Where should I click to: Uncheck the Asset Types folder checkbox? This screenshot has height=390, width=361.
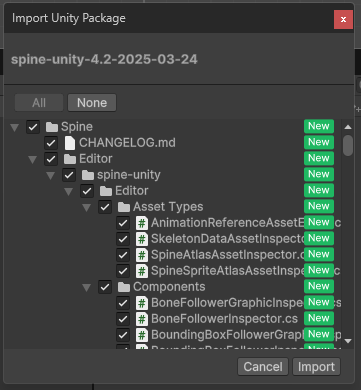tap(105, 207)
